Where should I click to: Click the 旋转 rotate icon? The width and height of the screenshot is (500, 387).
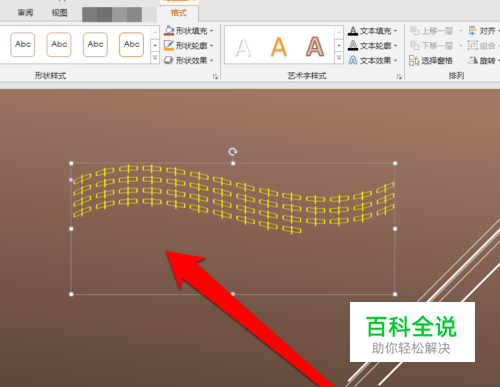coord(473,60)
